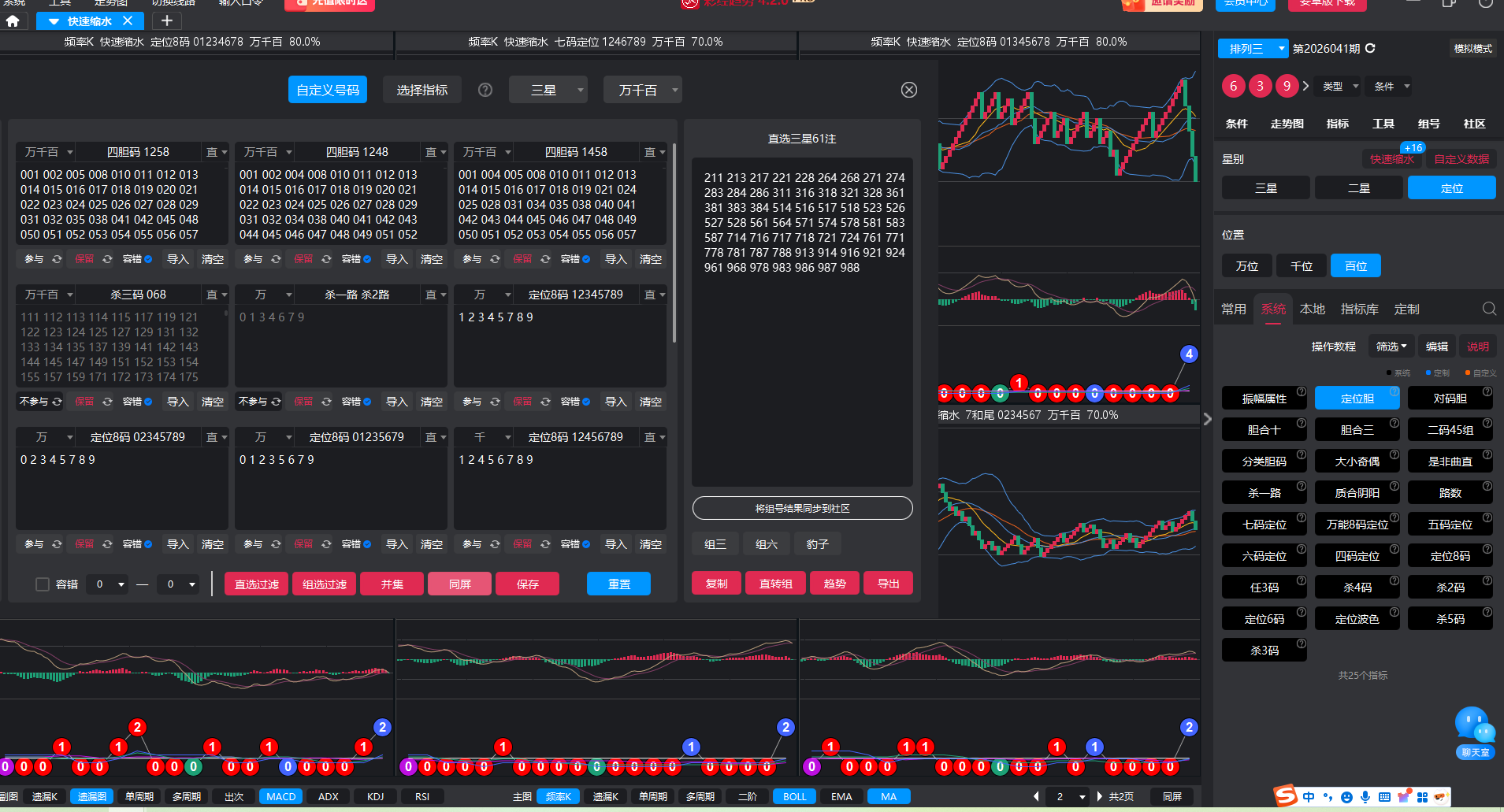The width and height of the screenshot is (1504, 812).
Task: Refresh the 第2026041期 draw period
Action: [x=1370, y=48]
